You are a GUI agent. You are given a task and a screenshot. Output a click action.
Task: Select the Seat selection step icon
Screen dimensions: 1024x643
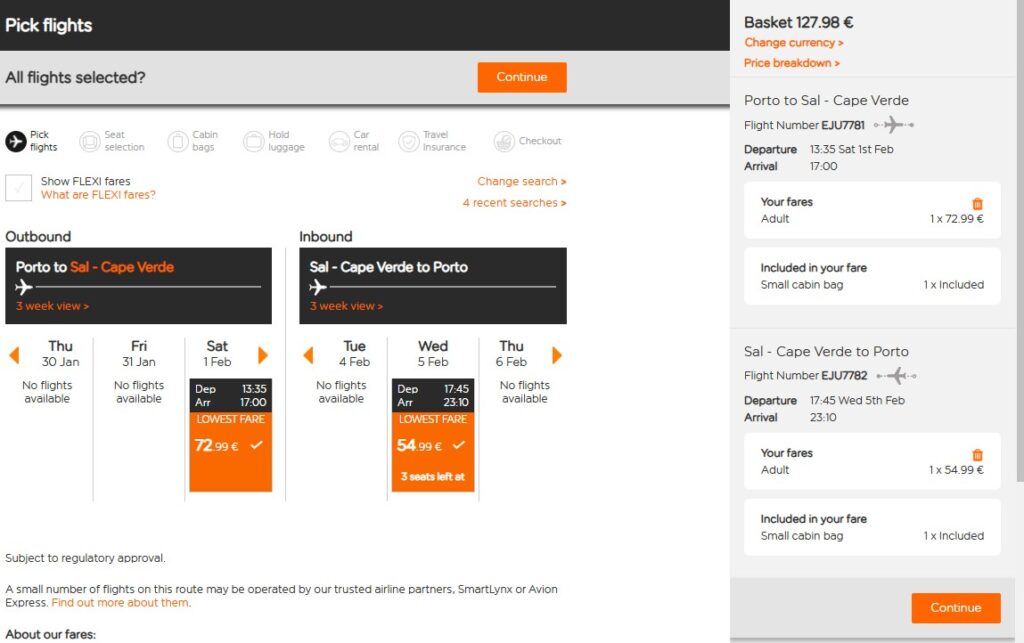(89, 141)
